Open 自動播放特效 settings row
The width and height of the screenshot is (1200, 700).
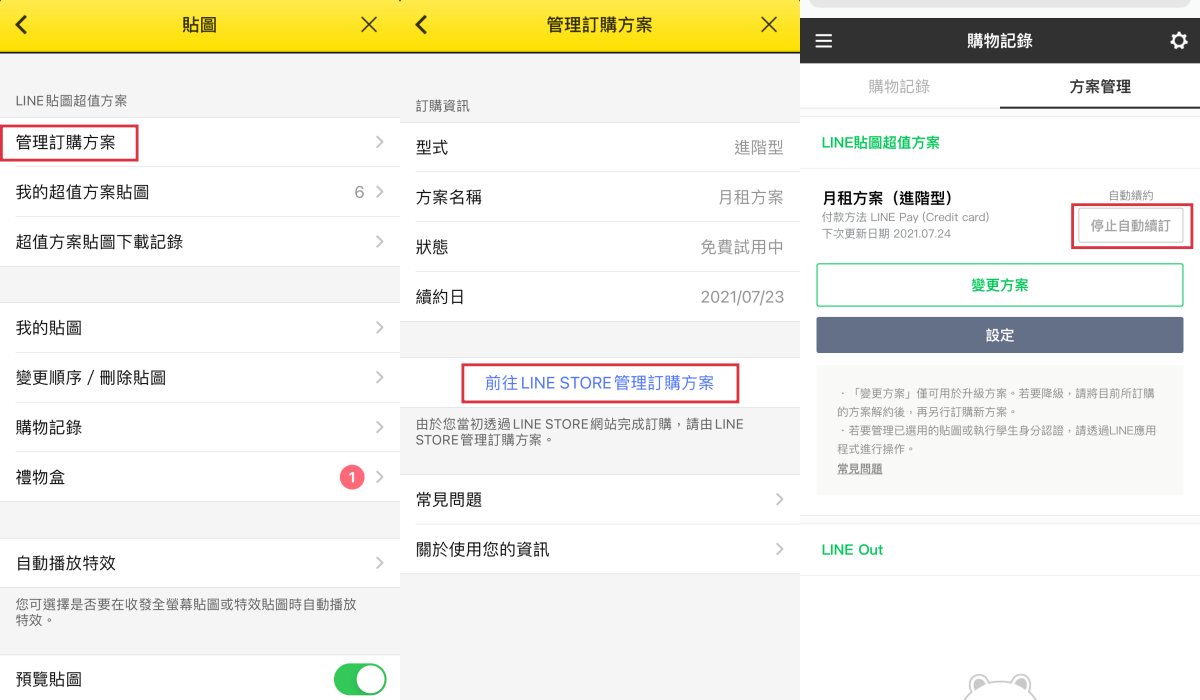(200, 563)
